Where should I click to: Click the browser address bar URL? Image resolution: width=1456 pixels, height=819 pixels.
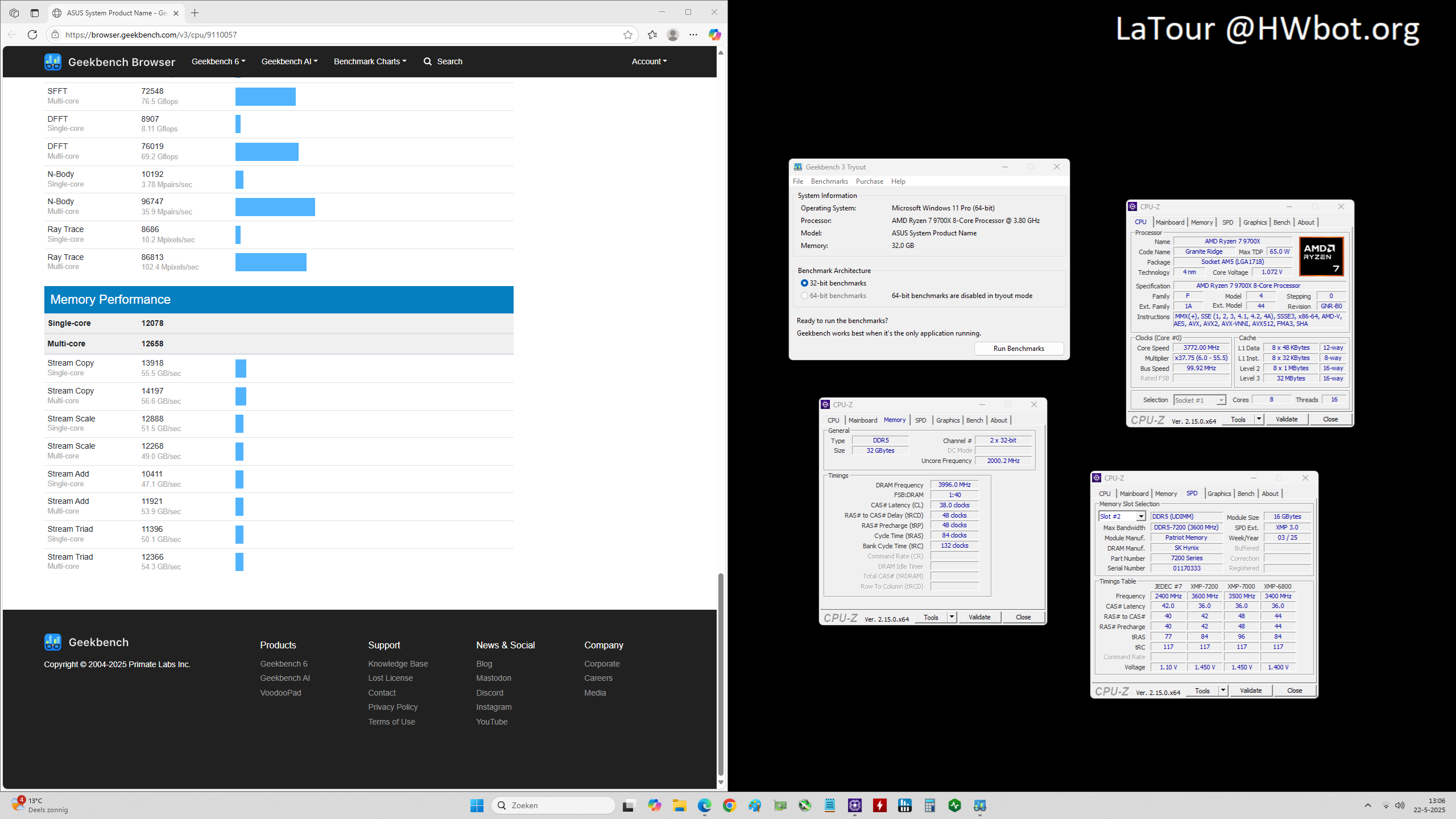[151, 35]
